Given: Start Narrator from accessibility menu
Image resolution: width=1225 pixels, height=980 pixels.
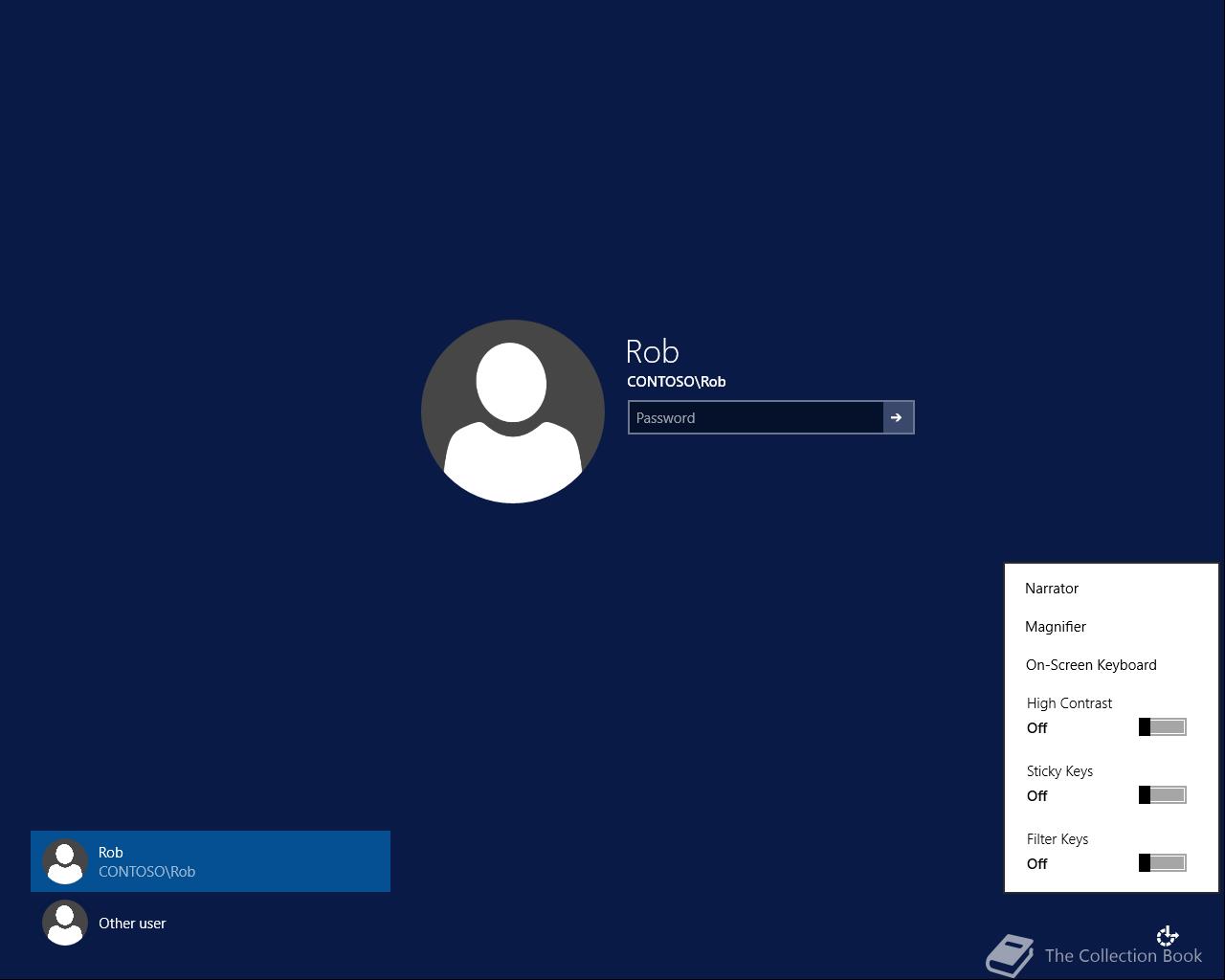Looking at the screenshot, I should pos(1052,589).
